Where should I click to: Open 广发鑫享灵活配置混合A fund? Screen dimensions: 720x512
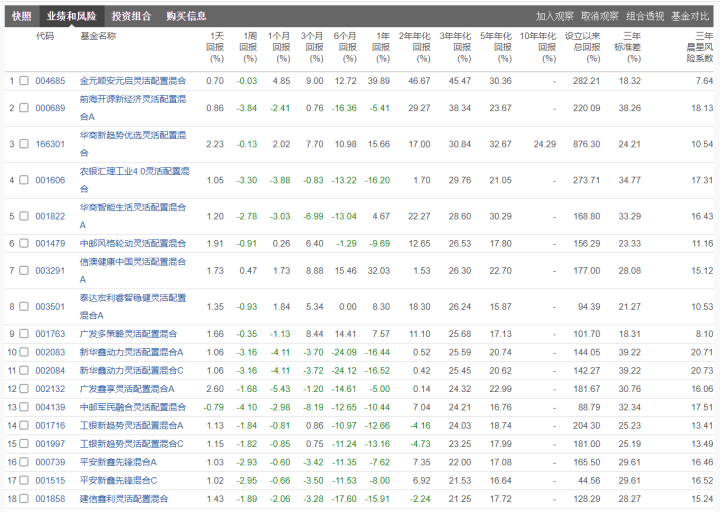127,389
